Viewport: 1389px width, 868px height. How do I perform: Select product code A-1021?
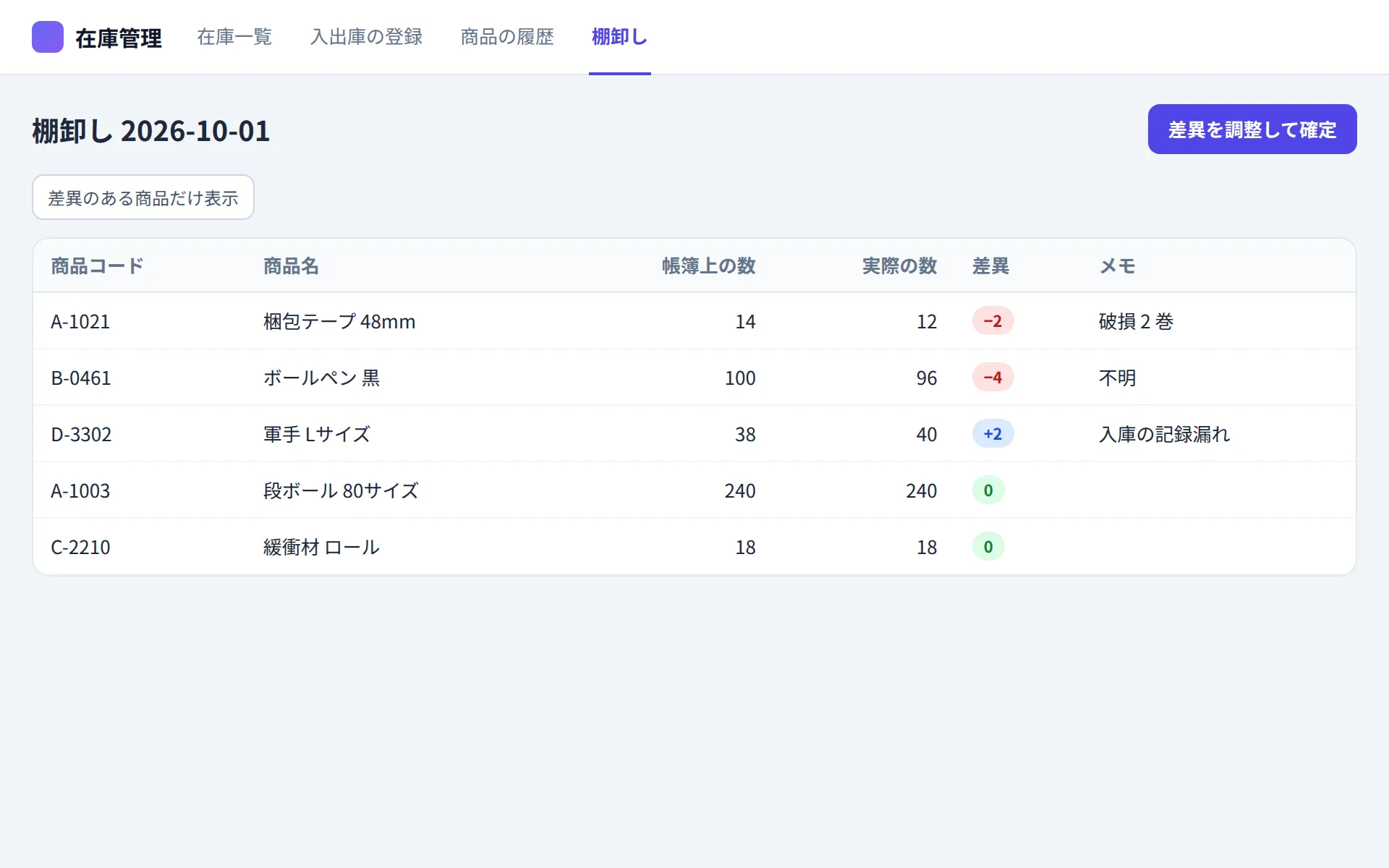click(x=80, y=321)
